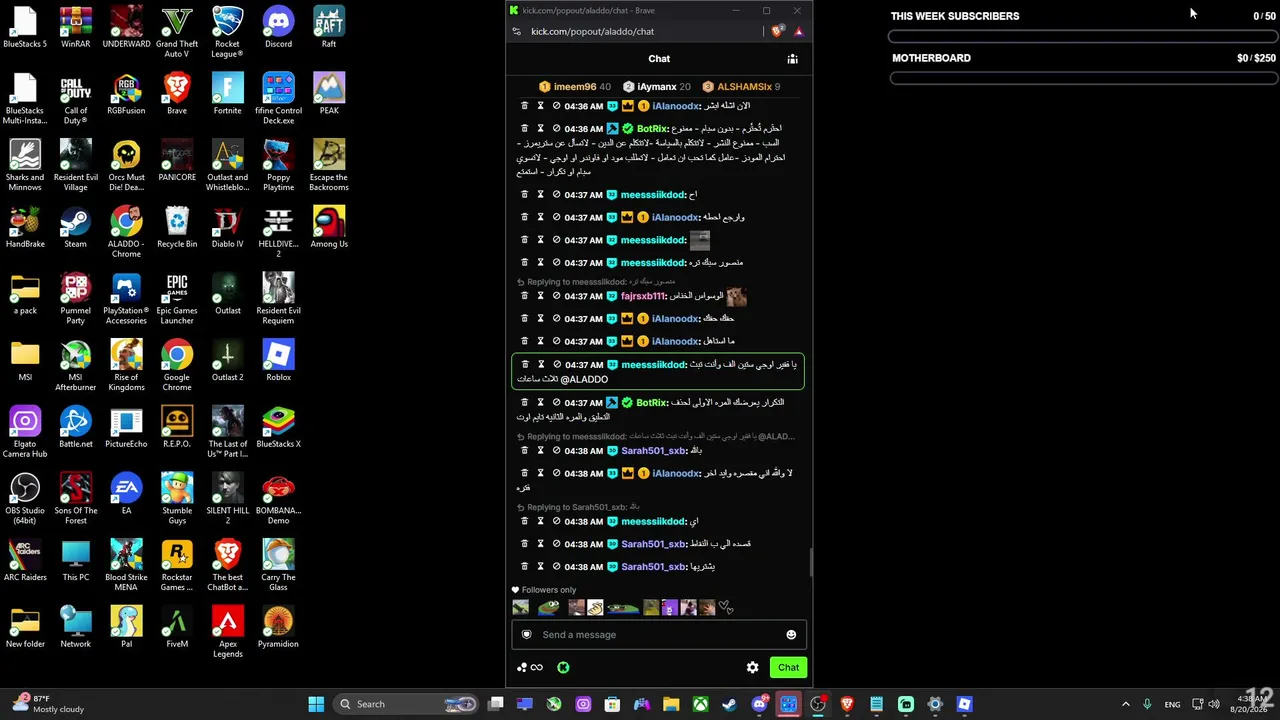
Task: Select Among Us desktop shortcut
Action: 329,228
